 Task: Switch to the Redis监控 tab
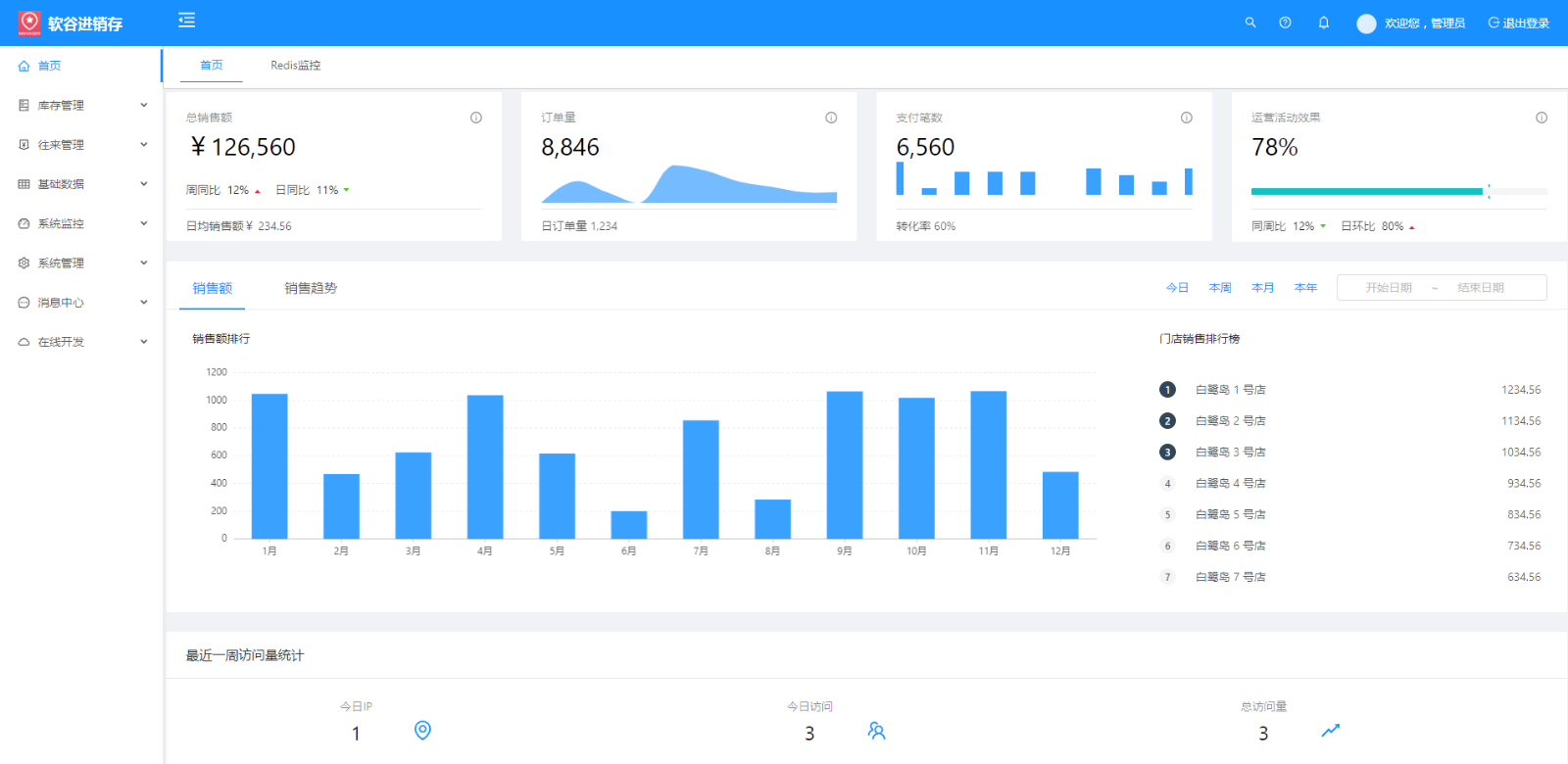point(295,66)
